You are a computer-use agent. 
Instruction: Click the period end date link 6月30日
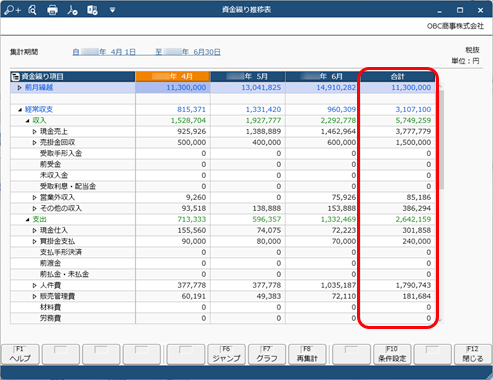tap(188, 52)
